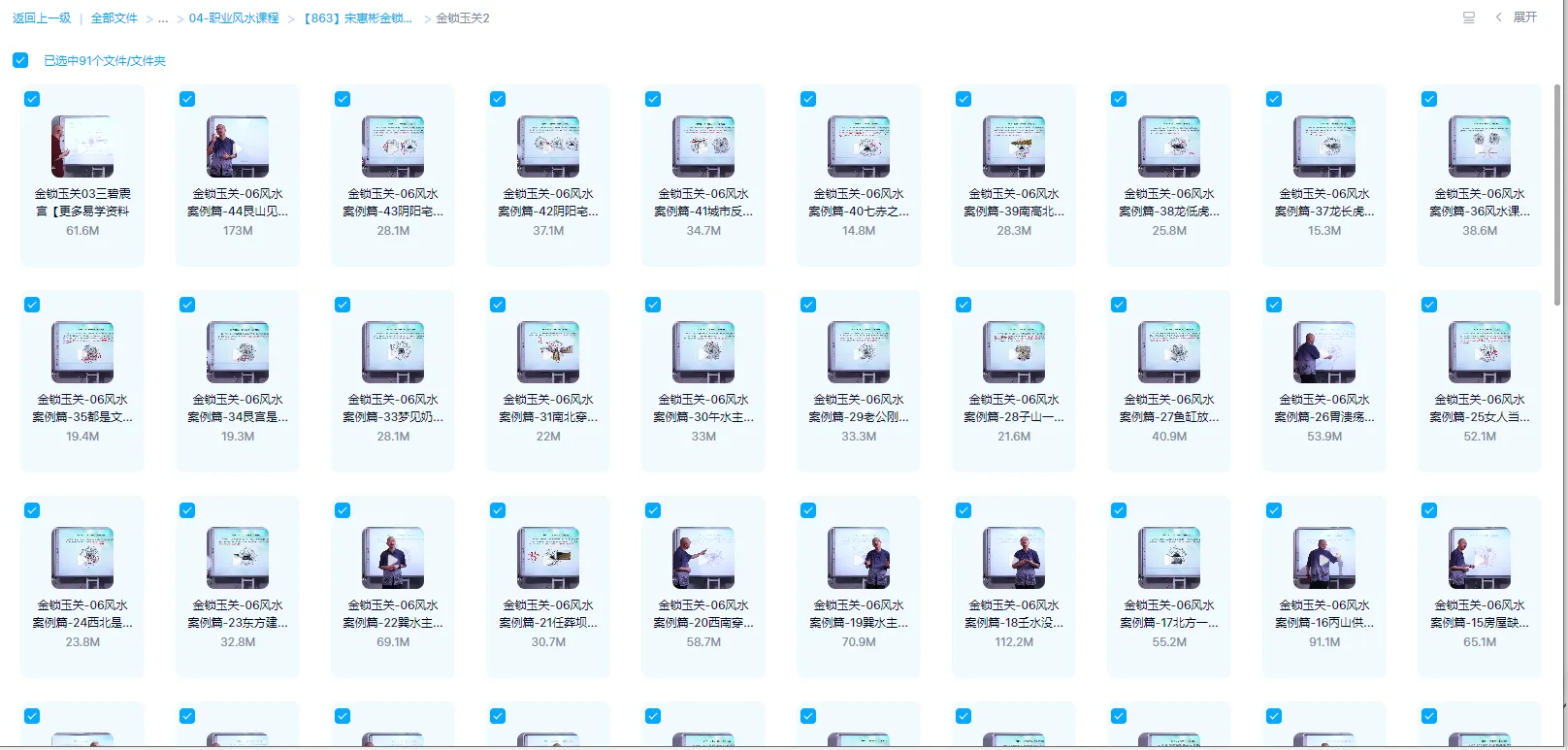Open video icon for 案例篇-36风水课

(1480, 147)
